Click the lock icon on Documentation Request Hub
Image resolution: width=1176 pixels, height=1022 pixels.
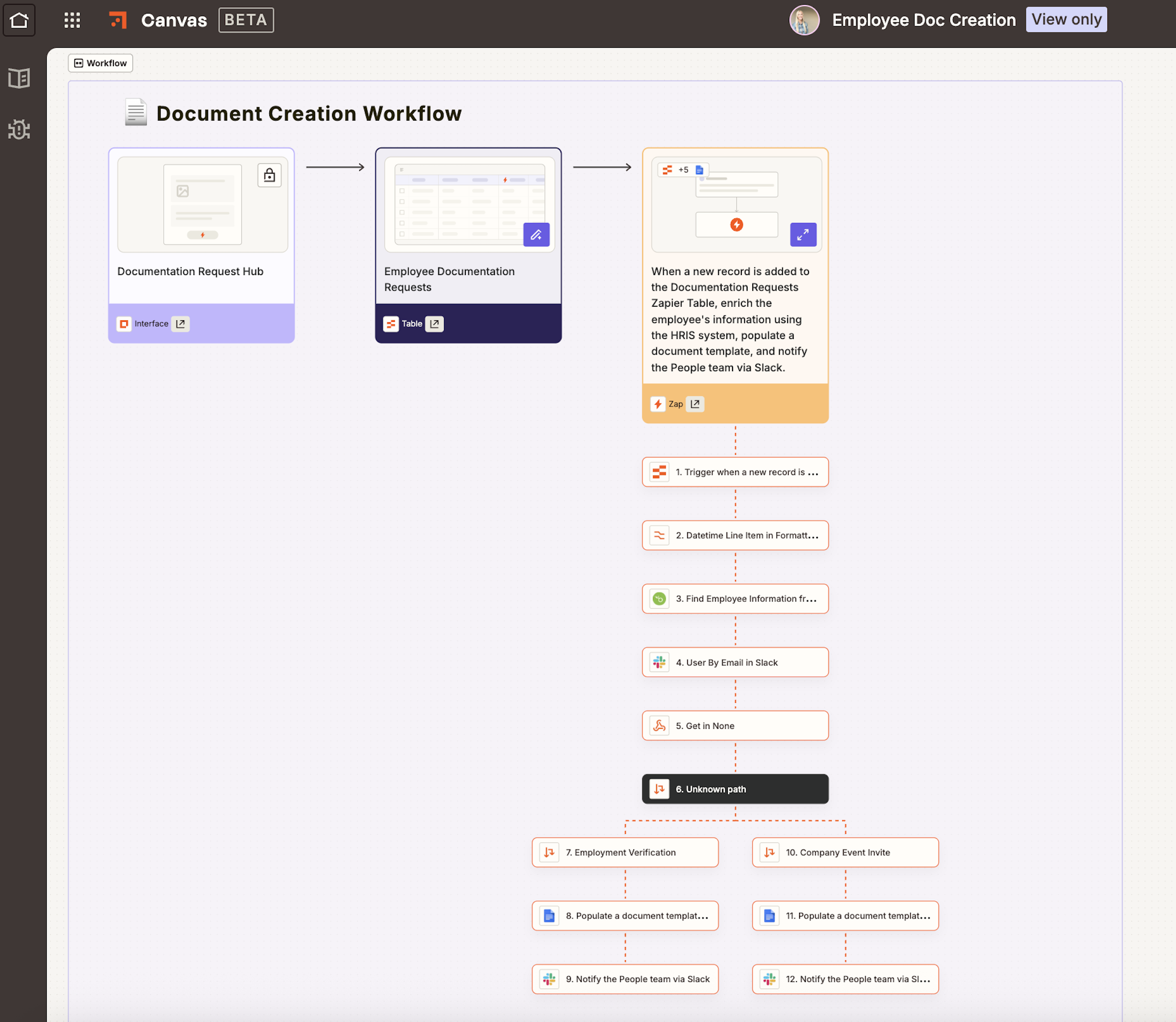269,176
